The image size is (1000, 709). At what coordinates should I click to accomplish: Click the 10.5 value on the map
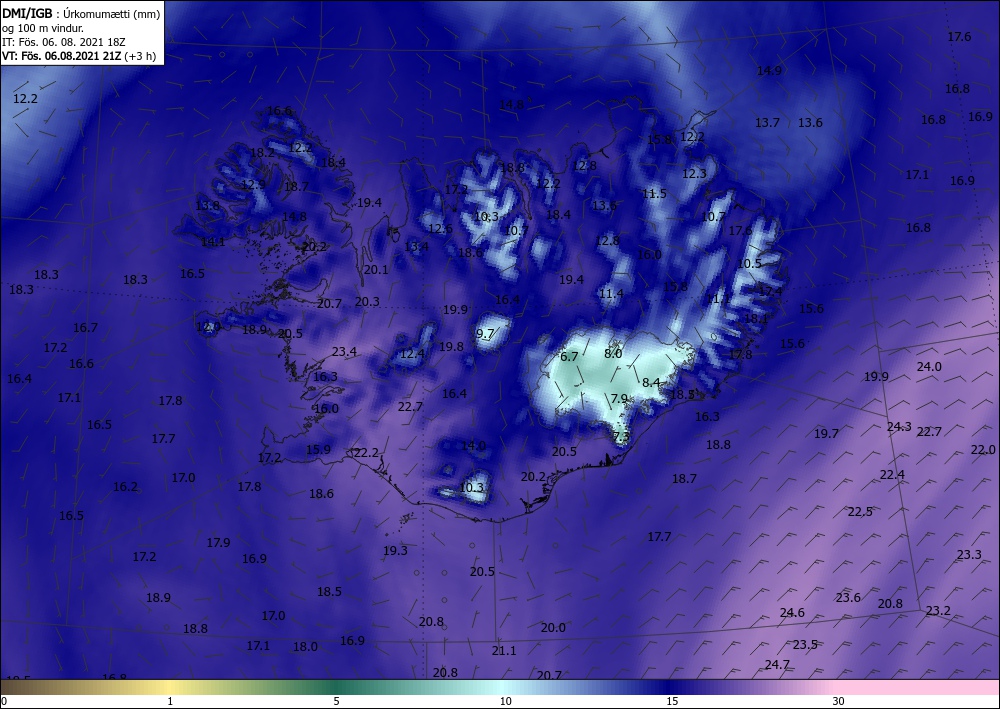coord(749,263)
